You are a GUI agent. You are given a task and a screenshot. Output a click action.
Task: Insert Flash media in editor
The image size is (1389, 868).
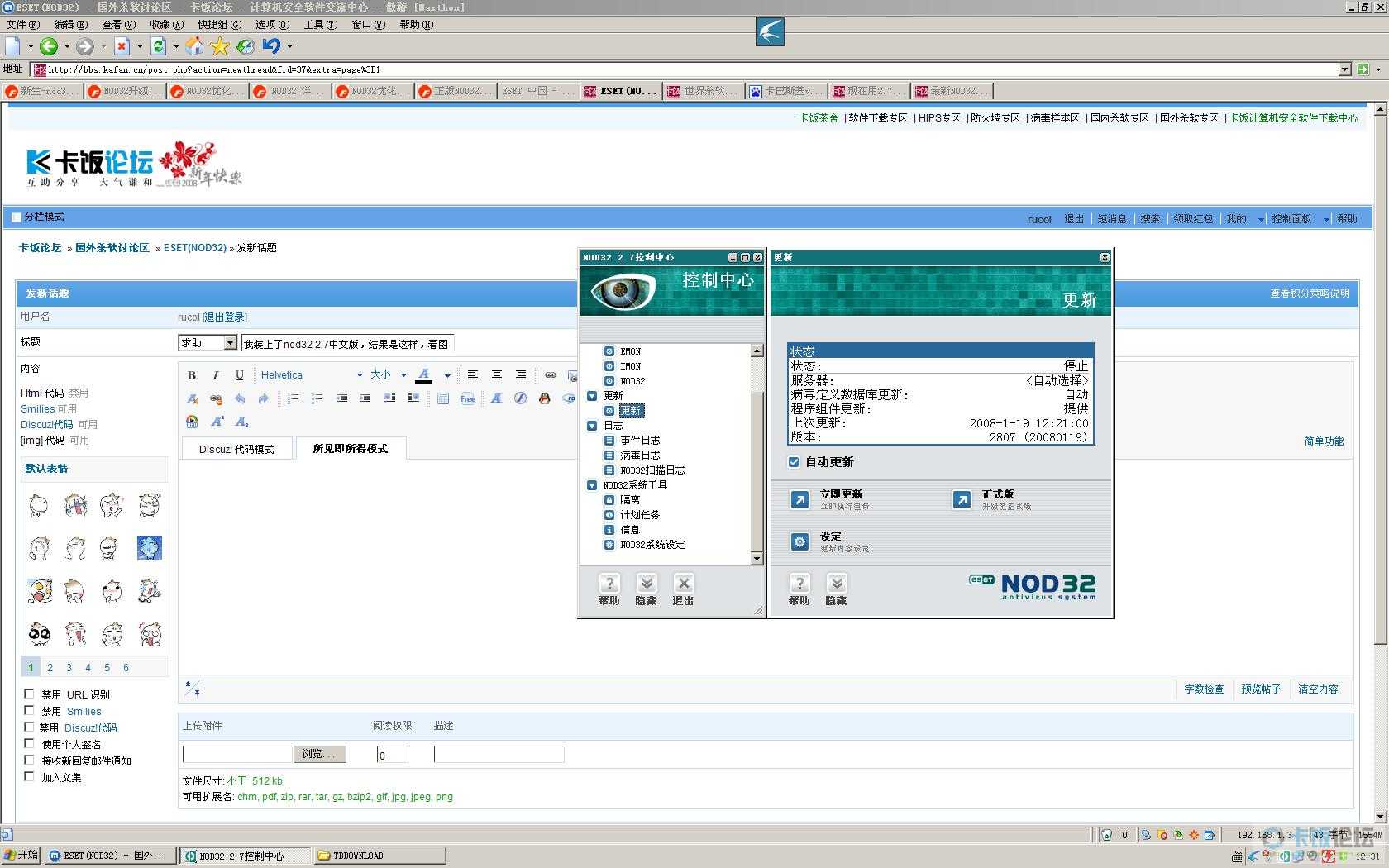520,398
